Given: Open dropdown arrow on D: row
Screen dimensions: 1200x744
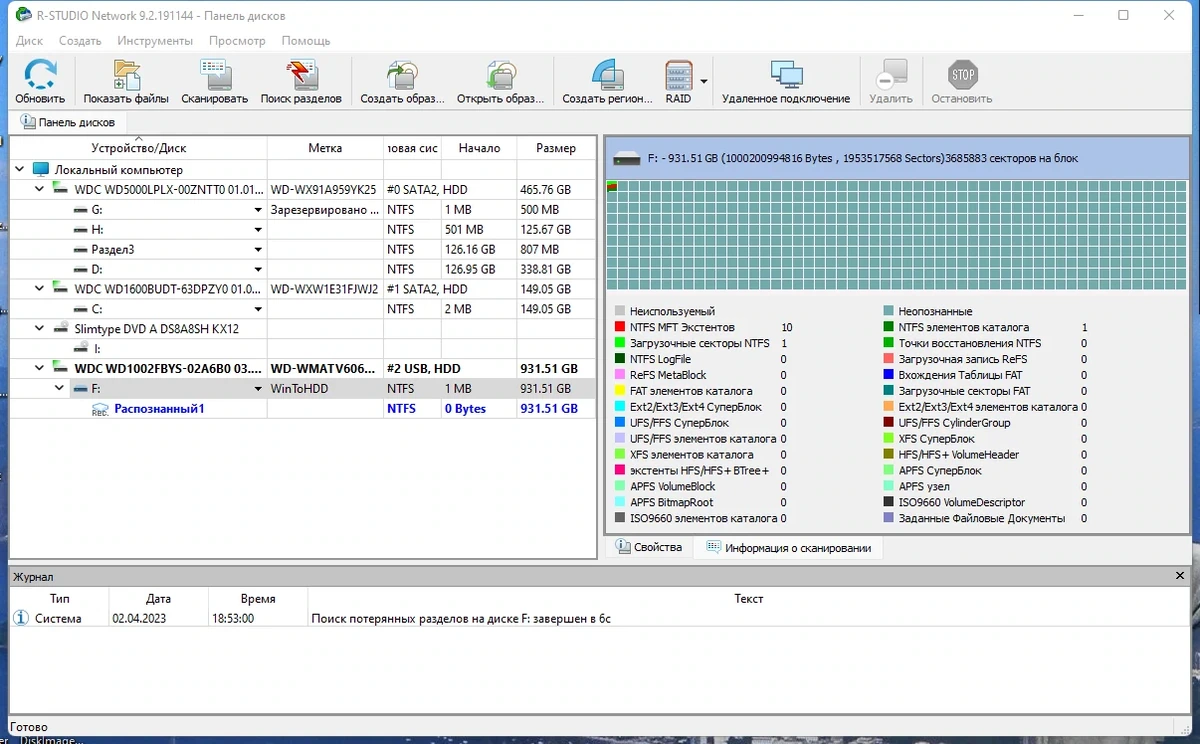Looking at the screenshot, I should [x=258, y=270].
